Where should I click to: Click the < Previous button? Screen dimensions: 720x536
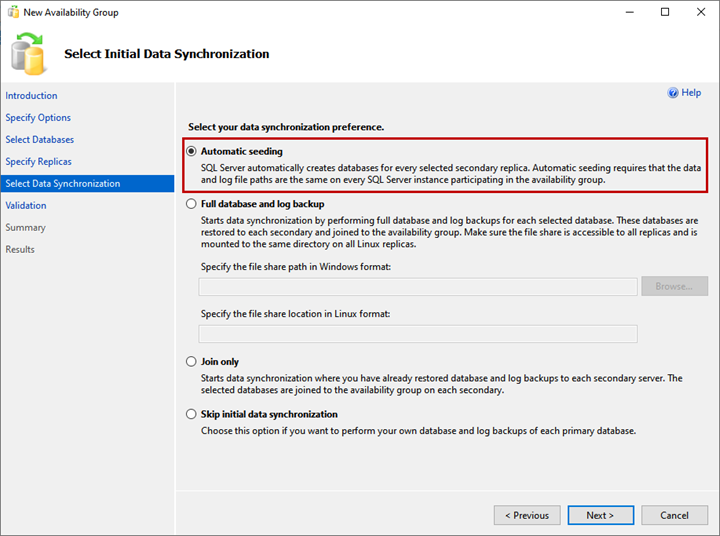click(x=527, y=515)
